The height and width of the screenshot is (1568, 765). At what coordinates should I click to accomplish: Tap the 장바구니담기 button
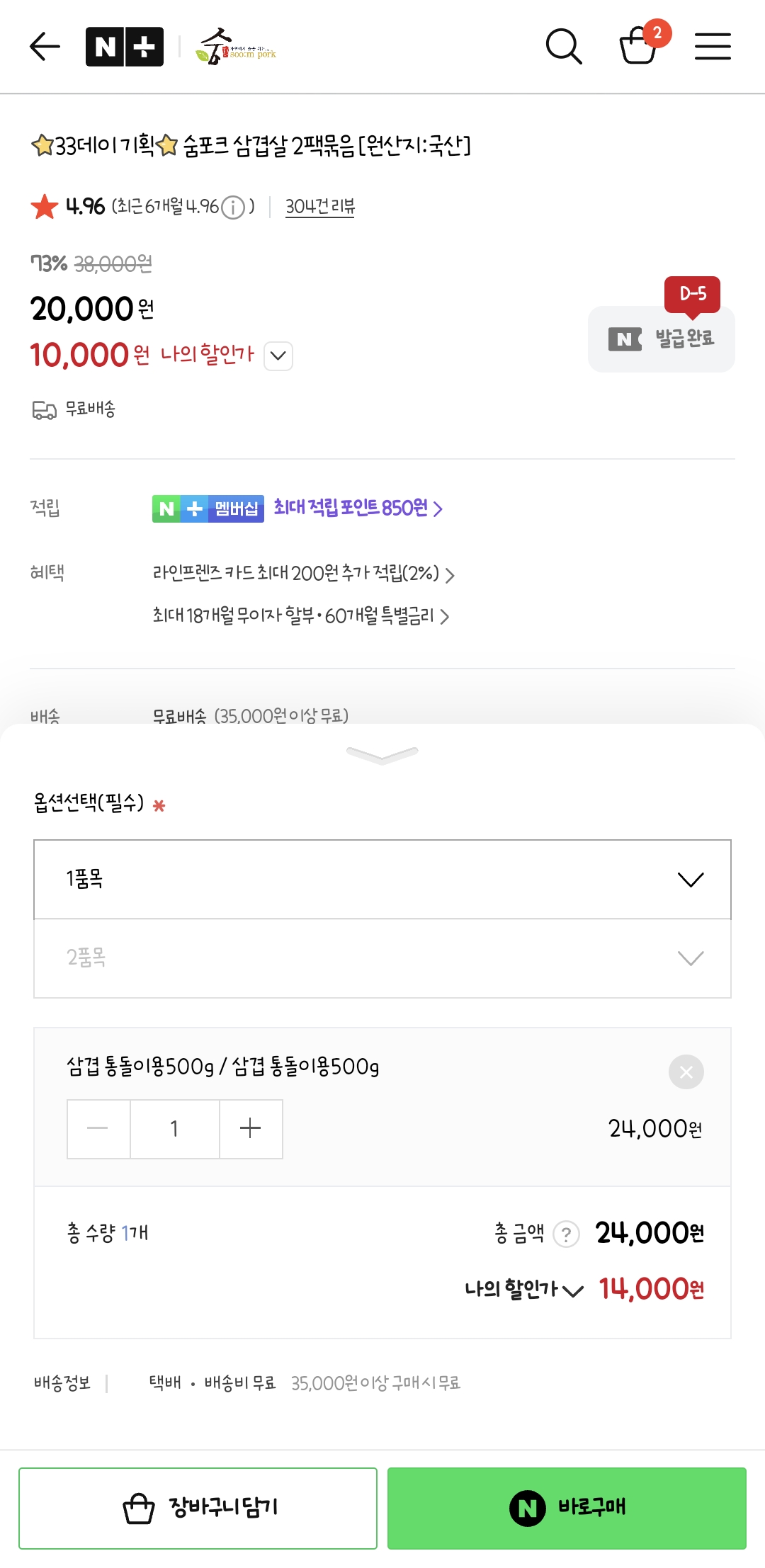(198, 1508)
